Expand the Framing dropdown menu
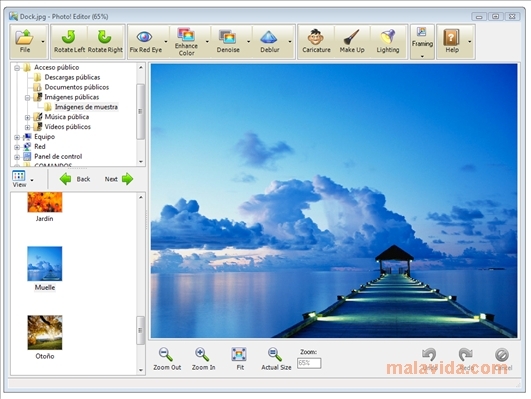Viewport: 531px width, 399px height. (422, 56)
